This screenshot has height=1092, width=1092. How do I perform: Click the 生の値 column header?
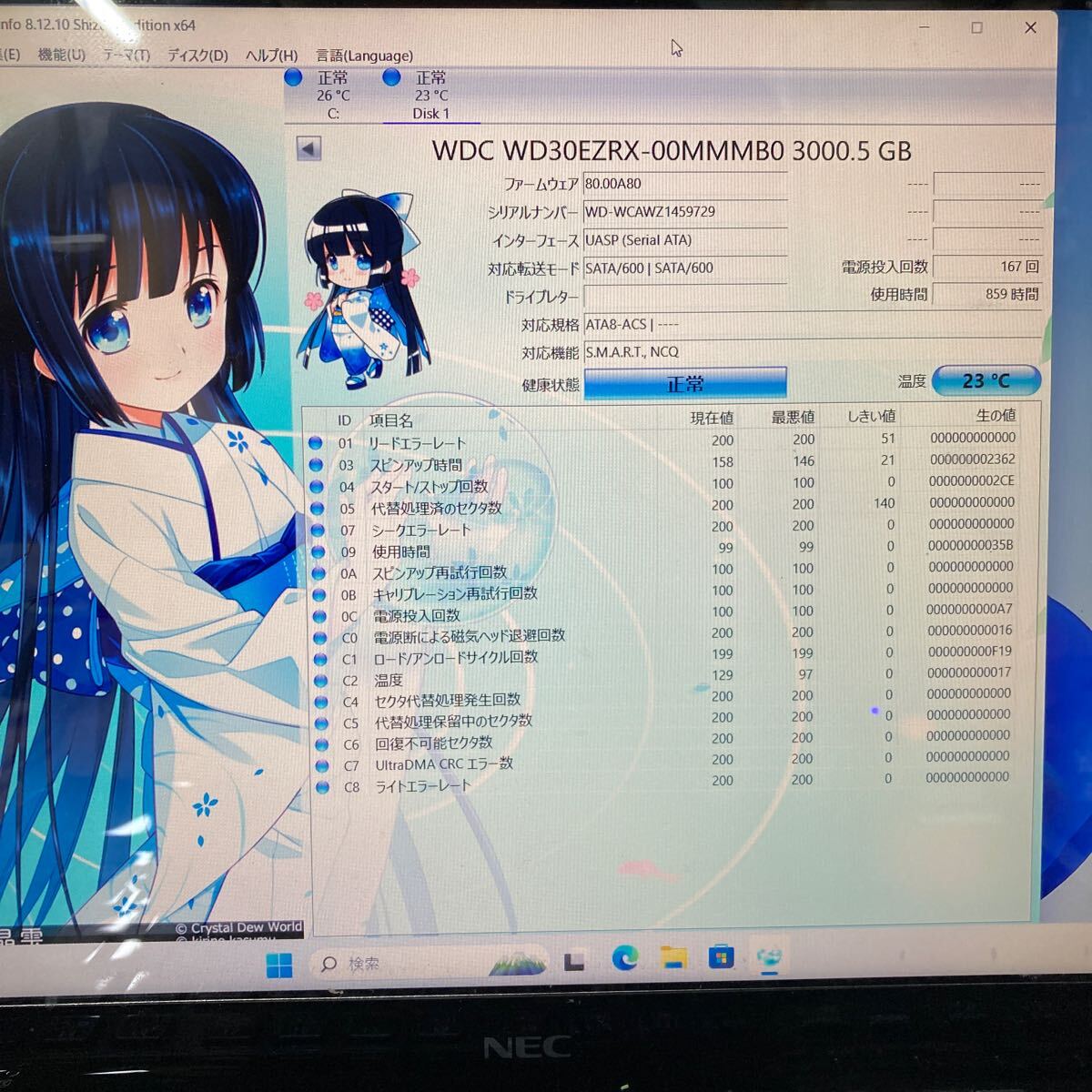pos(996,415)
